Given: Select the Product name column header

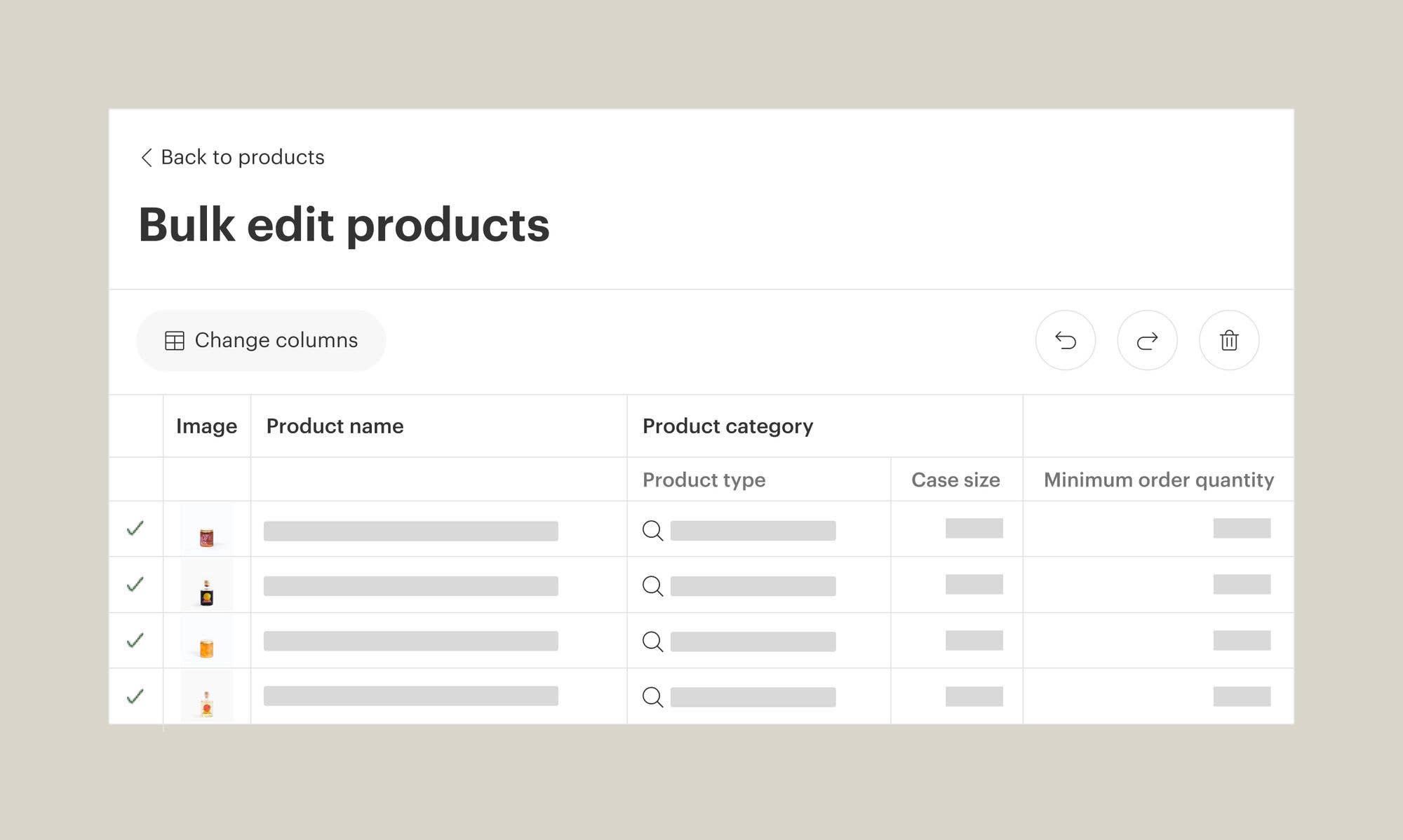Looking at the screenshot, I should point(335,426).
